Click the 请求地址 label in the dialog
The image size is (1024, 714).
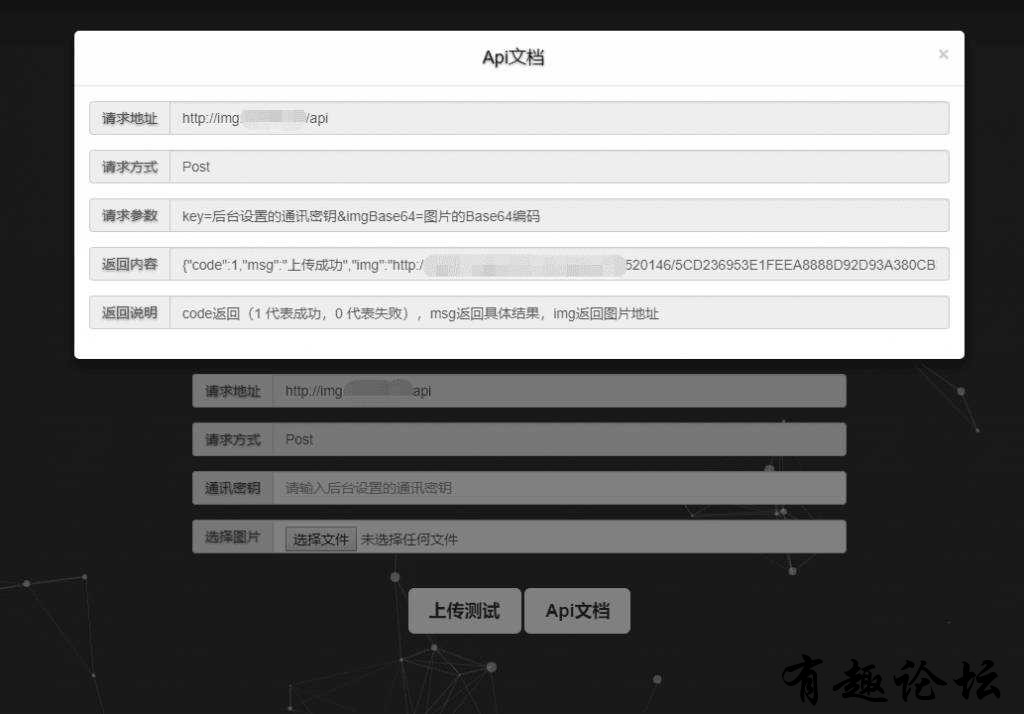(x=129, y=118)
